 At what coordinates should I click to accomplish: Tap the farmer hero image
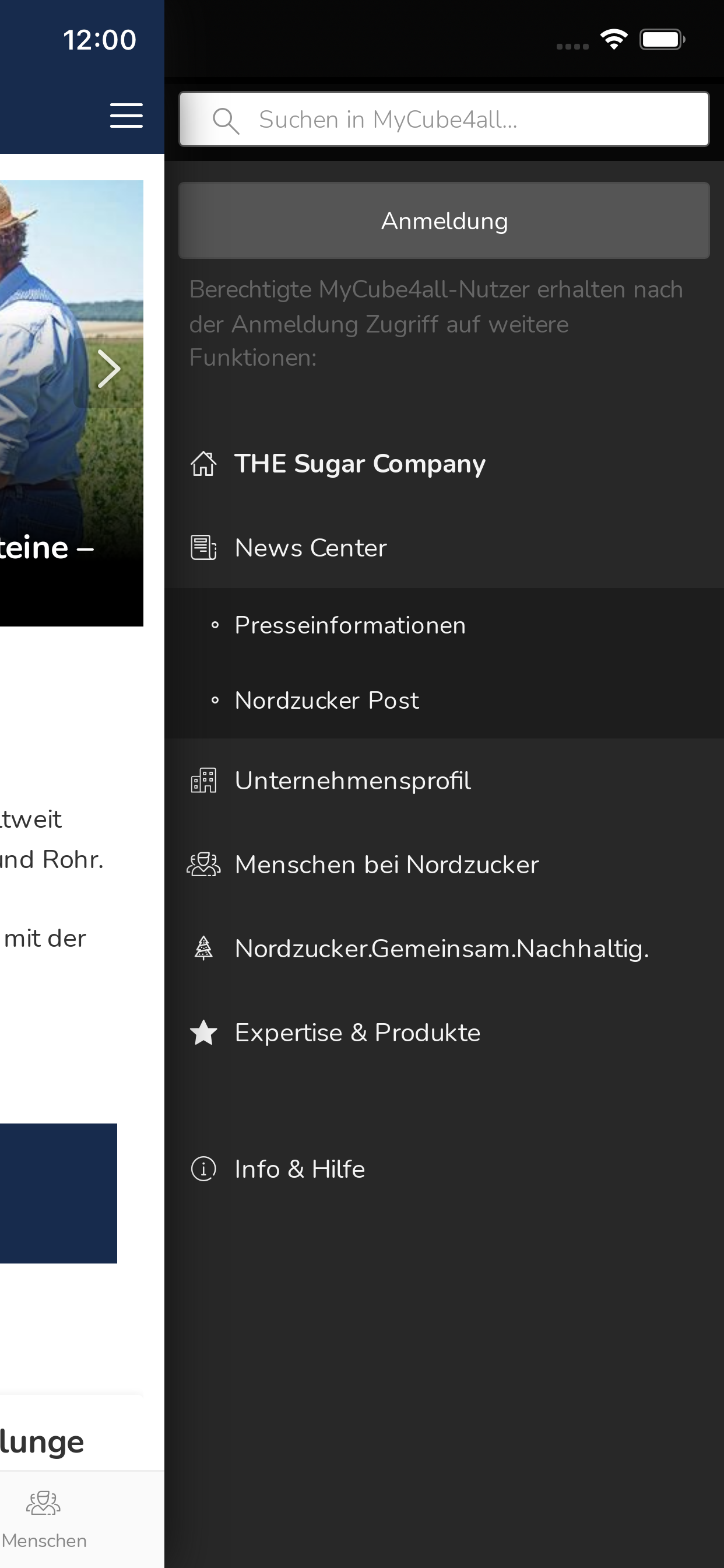click(71, 403)
